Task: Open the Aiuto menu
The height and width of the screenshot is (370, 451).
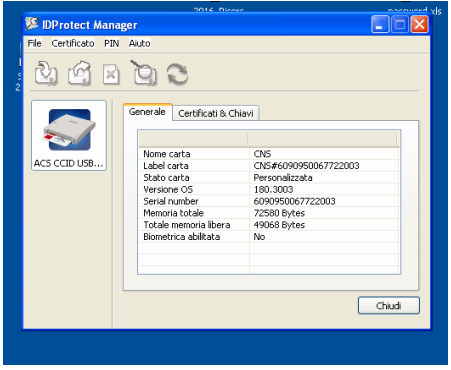Action: (140, 43)
